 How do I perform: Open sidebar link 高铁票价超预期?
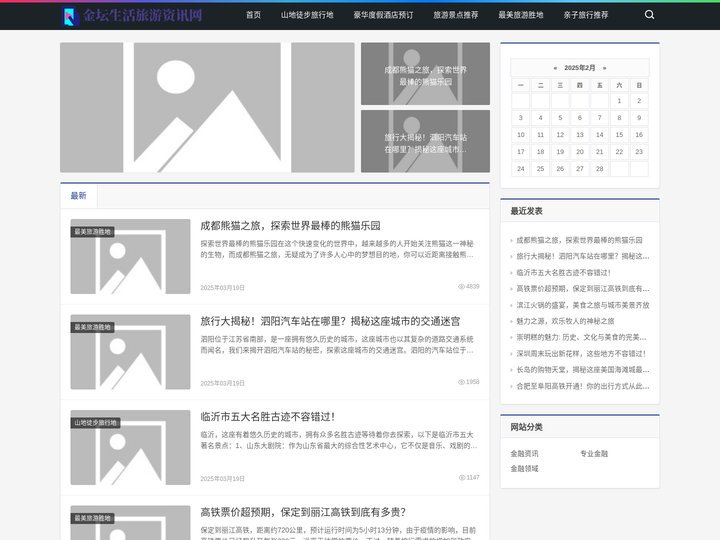583,289
